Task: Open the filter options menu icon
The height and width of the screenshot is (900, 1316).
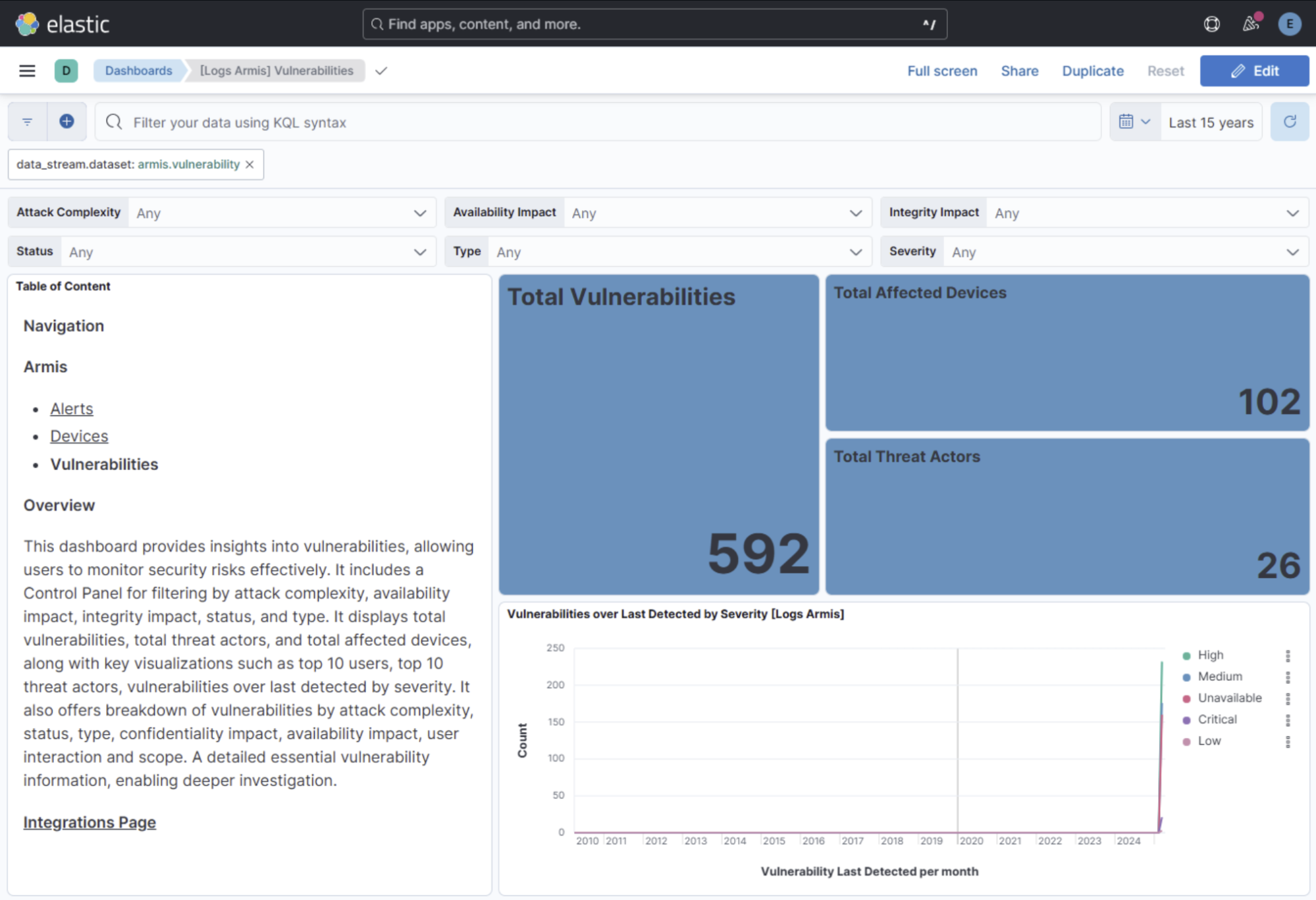Action: [x=28, y=122]
